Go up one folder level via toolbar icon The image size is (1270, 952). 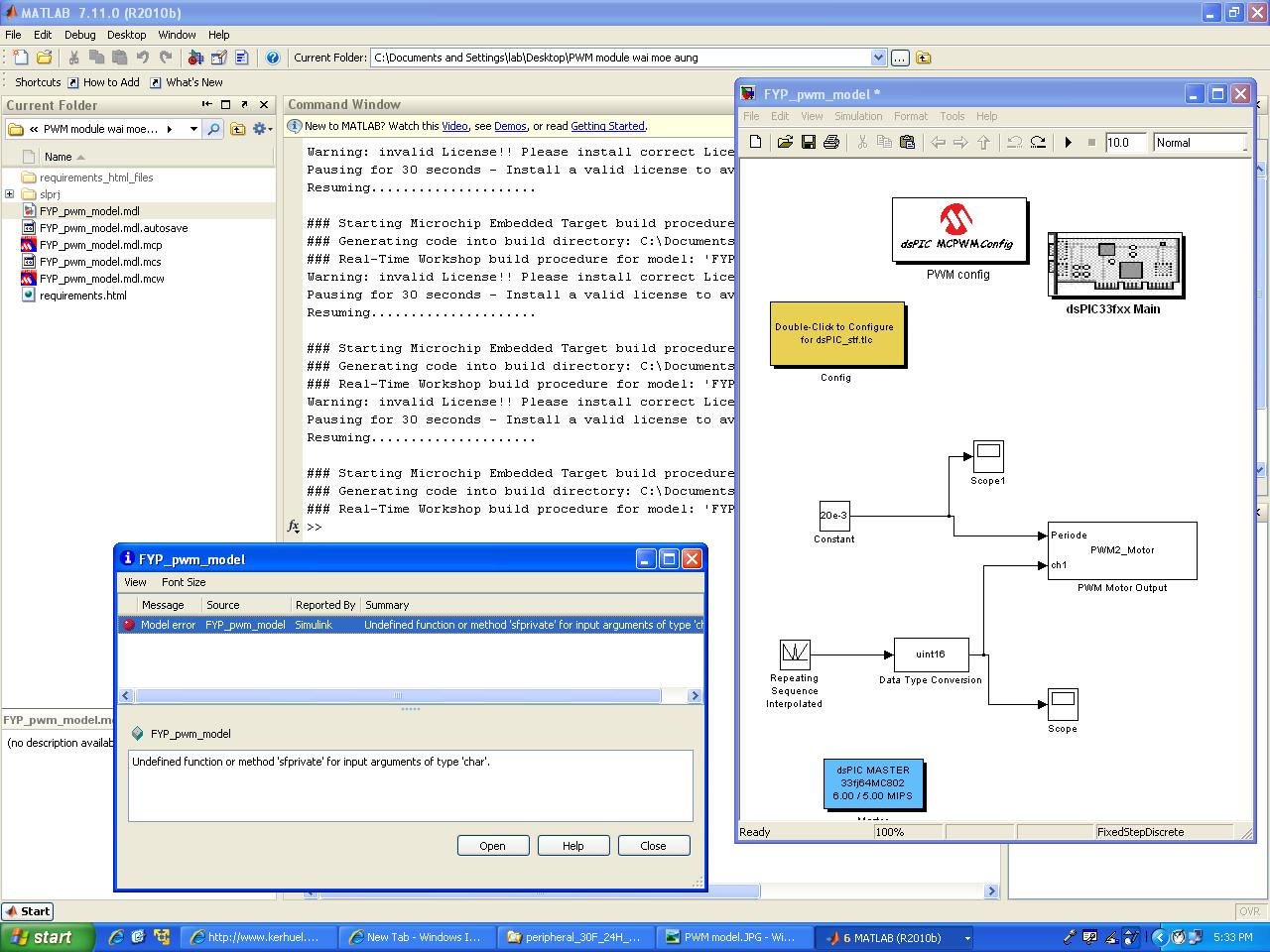924,58
